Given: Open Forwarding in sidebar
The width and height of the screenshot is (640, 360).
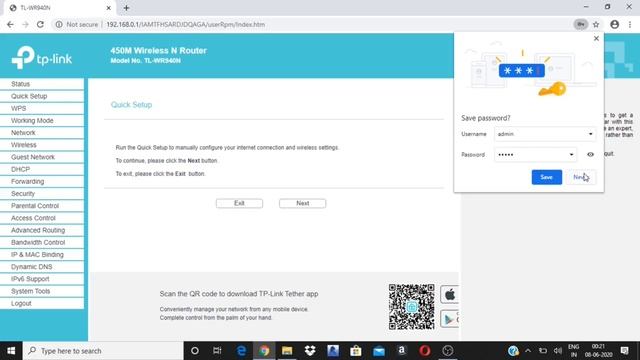Looking at the screenshot, I should coord(42,182).
